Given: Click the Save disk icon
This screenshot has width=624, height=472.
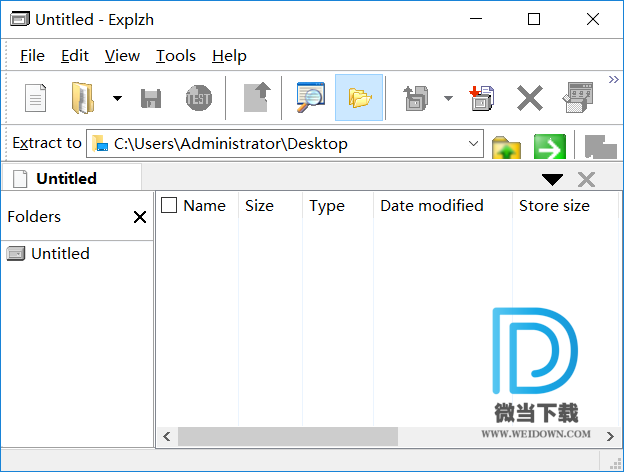Looking at the screenshot, I should pyautogui.click(x=151, y=98).
